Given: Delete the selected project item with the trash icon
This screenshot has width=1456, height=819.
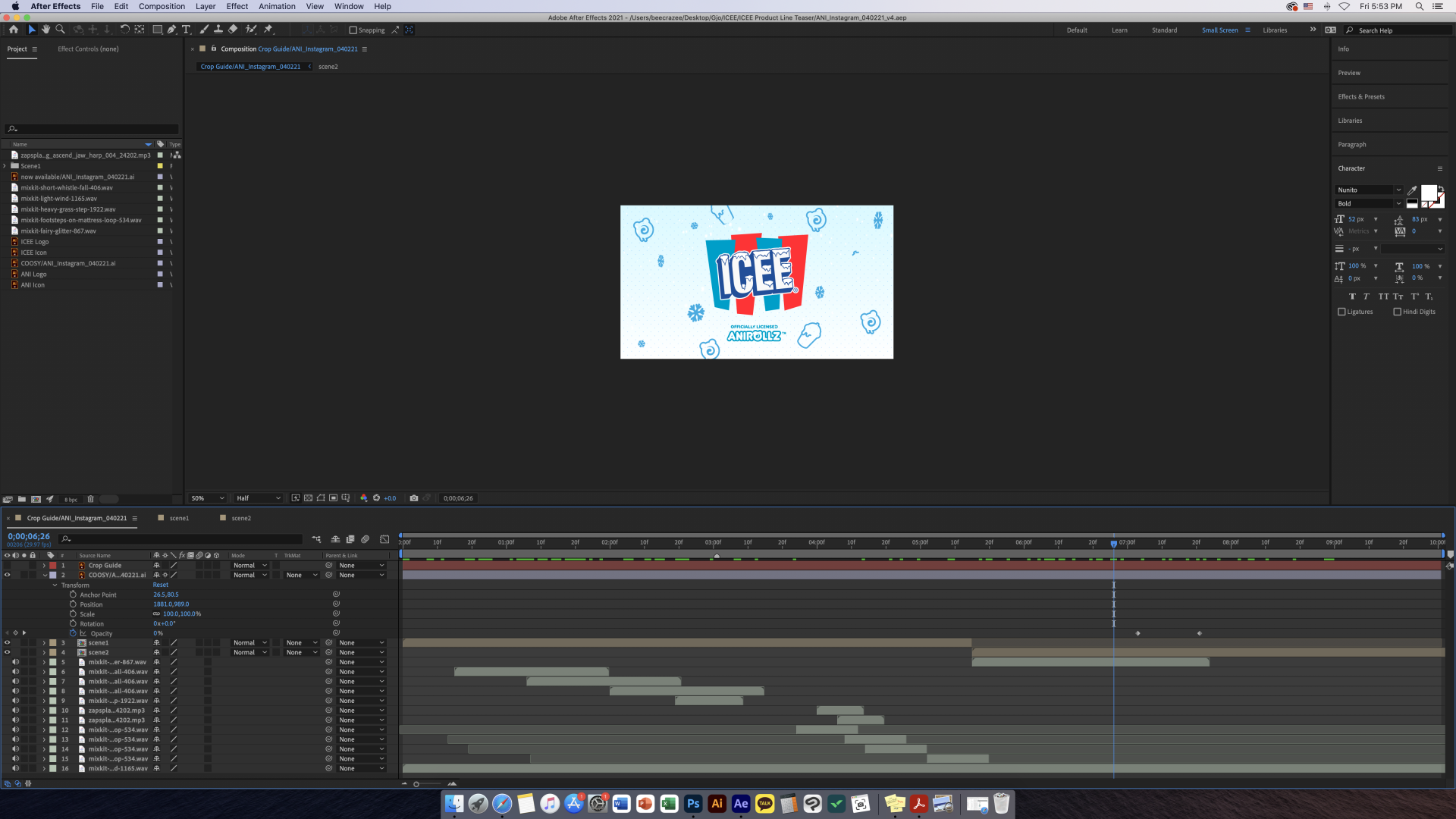Looking at the screenshot, I should tap(90, 499).
